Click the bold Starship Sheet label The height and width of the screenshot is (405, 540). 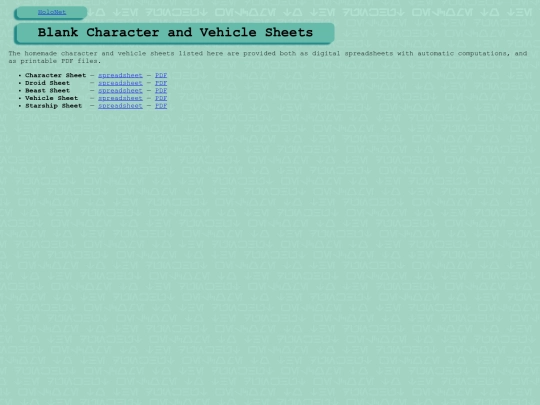point(53,106)
